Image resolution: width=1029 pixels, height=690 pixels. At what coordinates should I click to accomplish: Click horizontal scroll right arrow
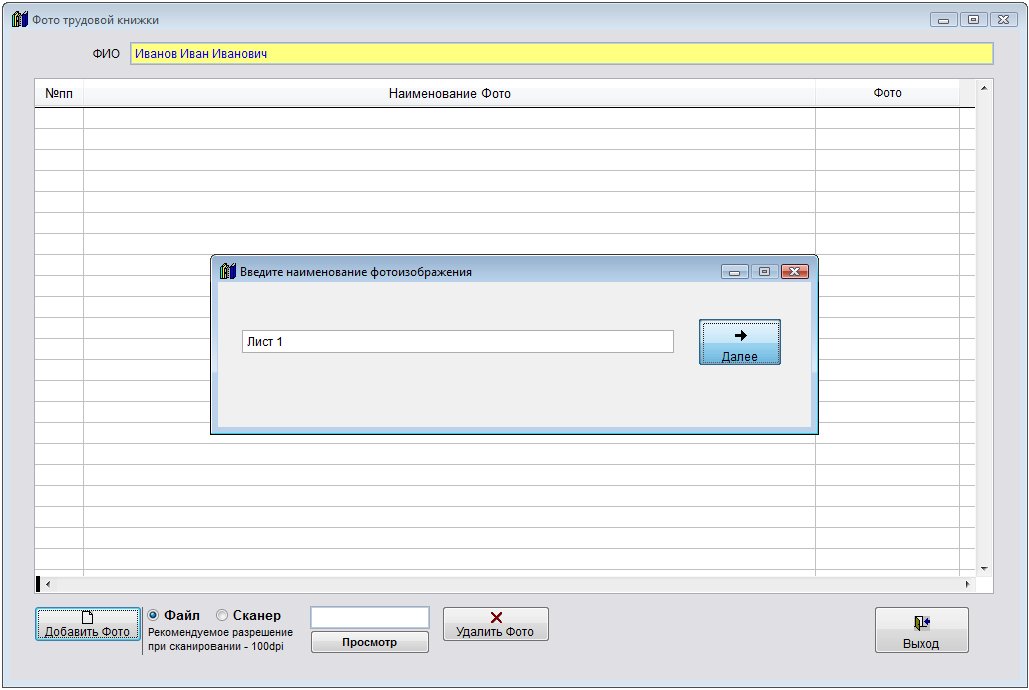(x=967, y=584)
